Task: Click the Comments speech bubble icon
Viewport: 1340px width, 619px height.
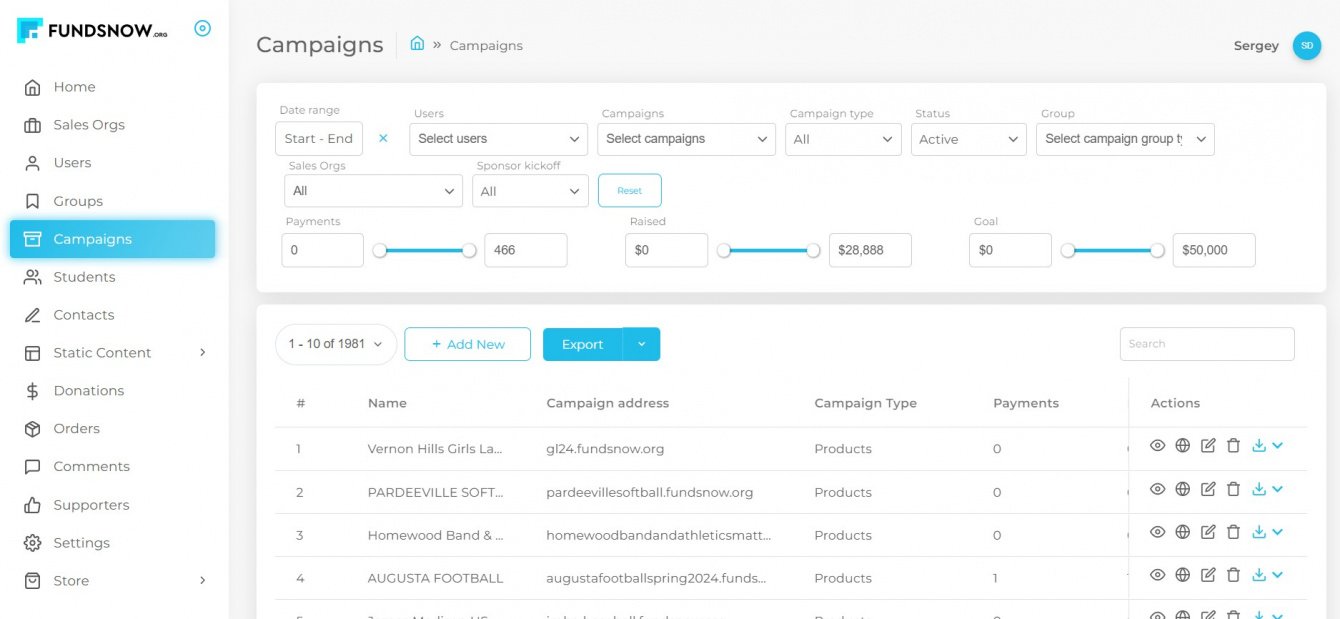Action: [33, 467]
